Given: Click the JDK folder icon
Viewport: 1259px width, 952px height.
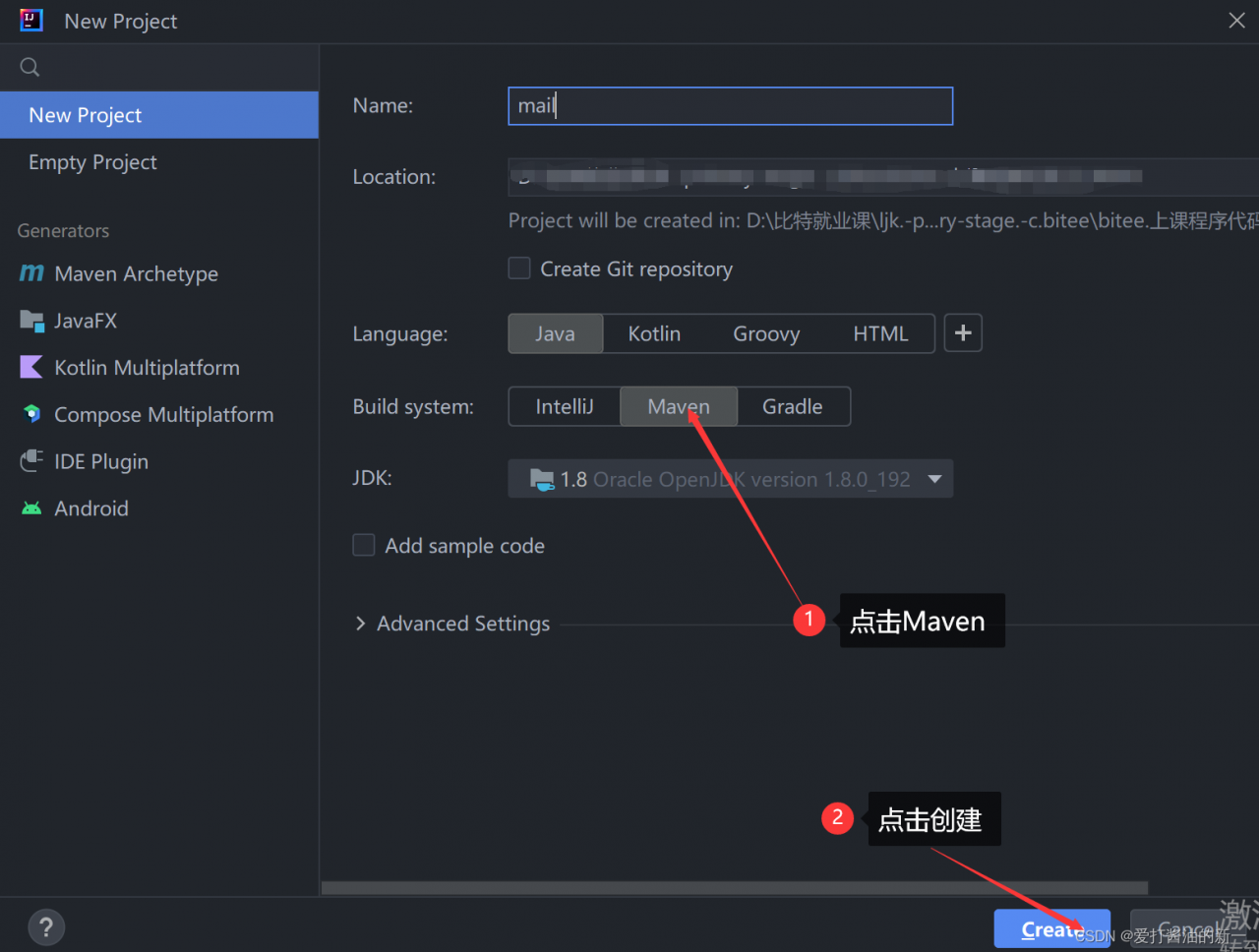Looking at the screenshot, I should (542, 479).
